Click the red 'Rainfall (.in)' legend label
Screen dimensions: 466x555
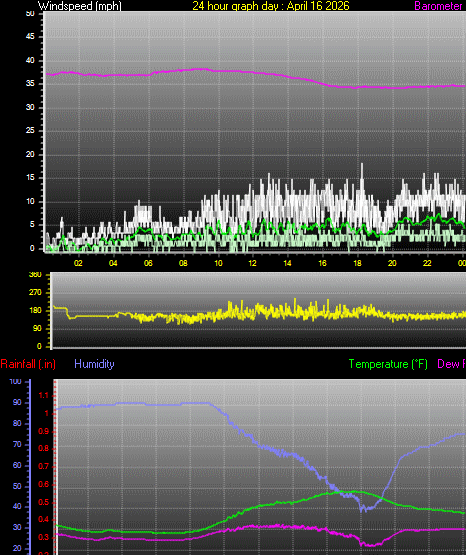click(28, 364)
